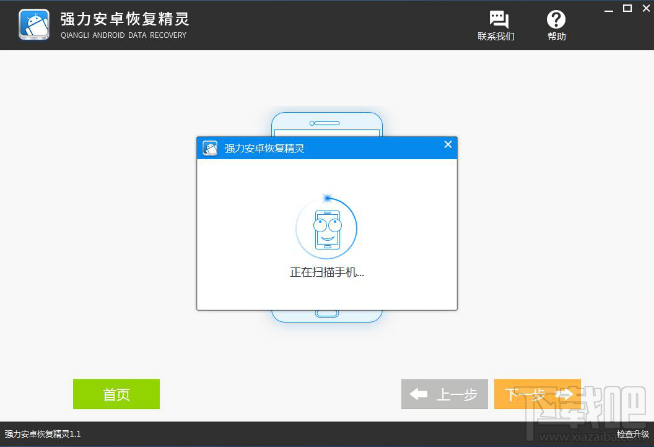This screenshot has width=654, height=447.
Task: Click the Android recovery app logo icon
Action: pyautogui.click(x=34, y=25)
